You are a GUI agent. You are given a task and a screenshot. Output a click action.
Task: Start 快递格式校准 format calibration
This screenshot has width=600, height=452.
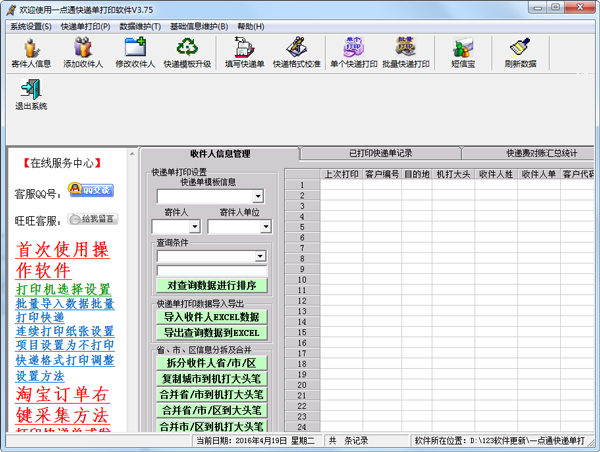click(295, 51)
